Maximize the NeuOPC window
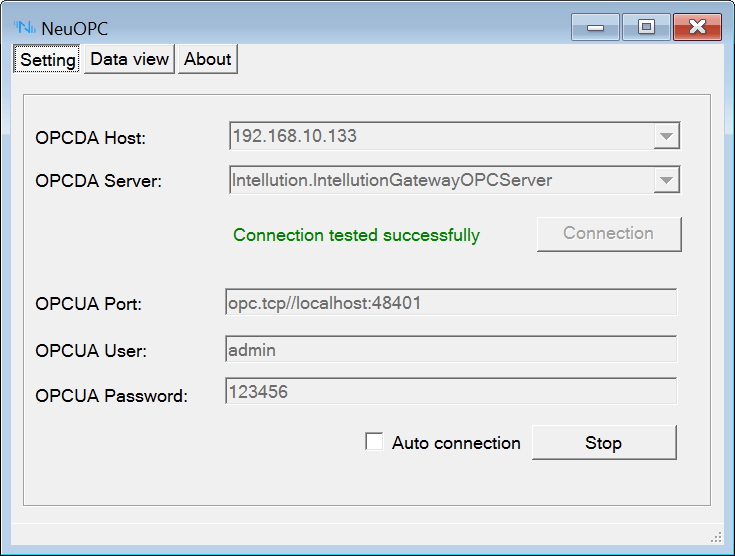The width and height of the screenshot is (735, 556). (646, 27)
